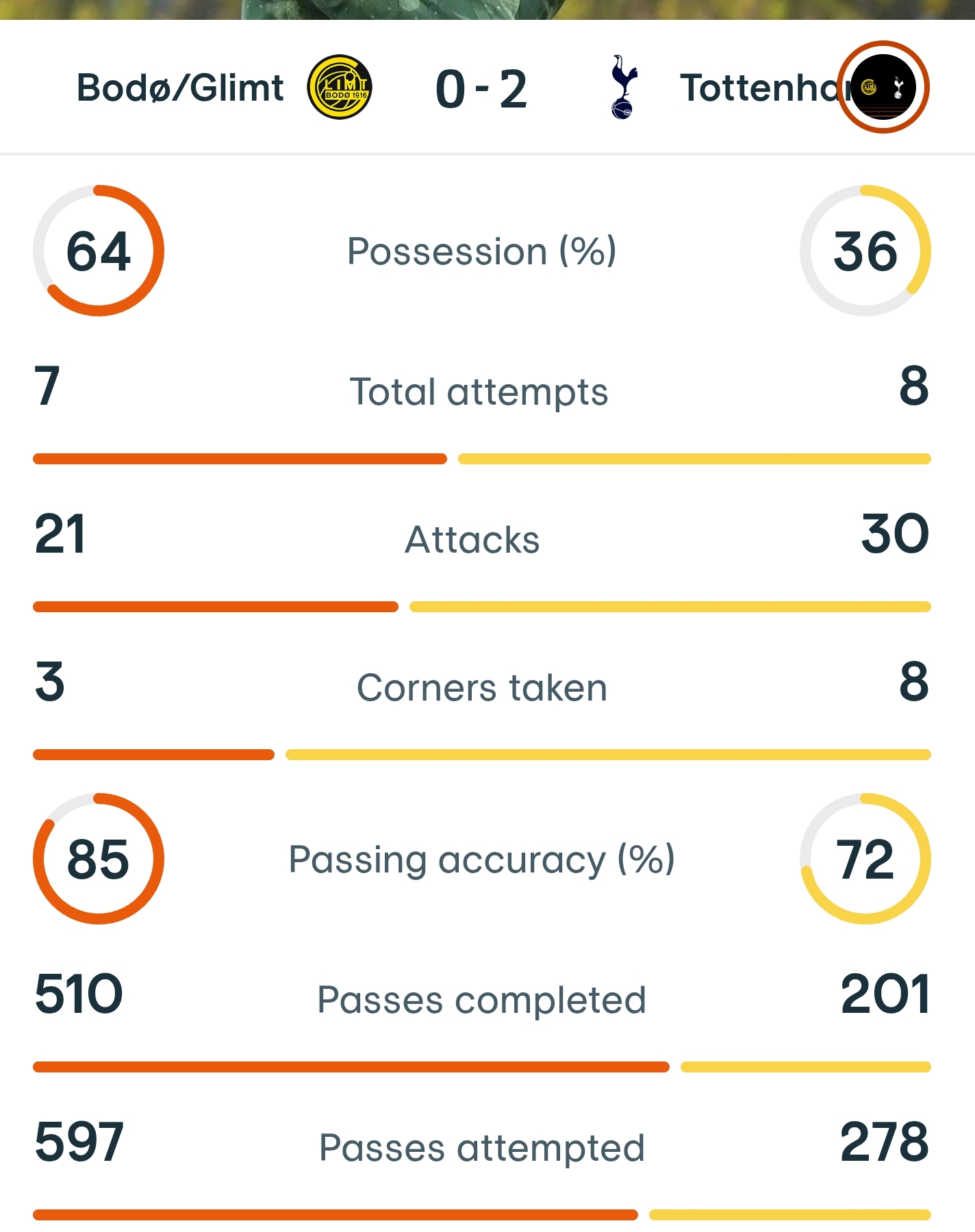
Task: Click the yellow Corners taken bar
Action: click(x=608, y=755)
